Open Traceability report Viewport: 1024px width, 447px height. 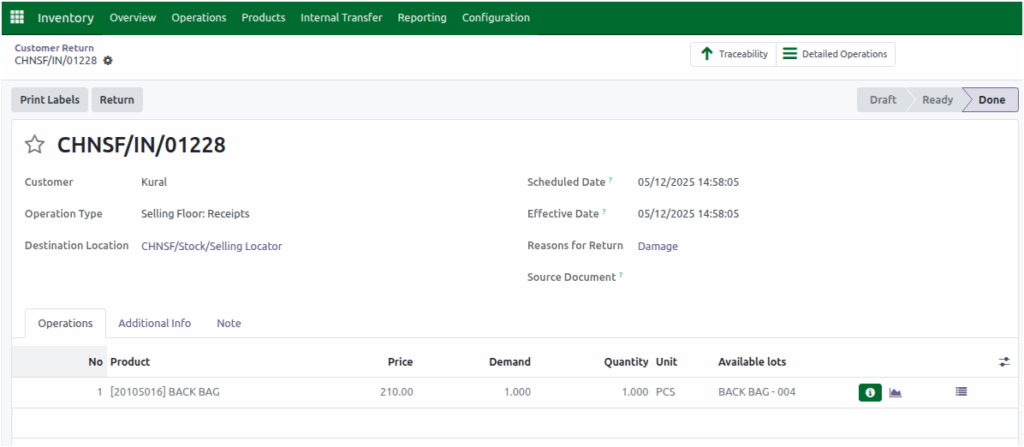click(733, 54)
